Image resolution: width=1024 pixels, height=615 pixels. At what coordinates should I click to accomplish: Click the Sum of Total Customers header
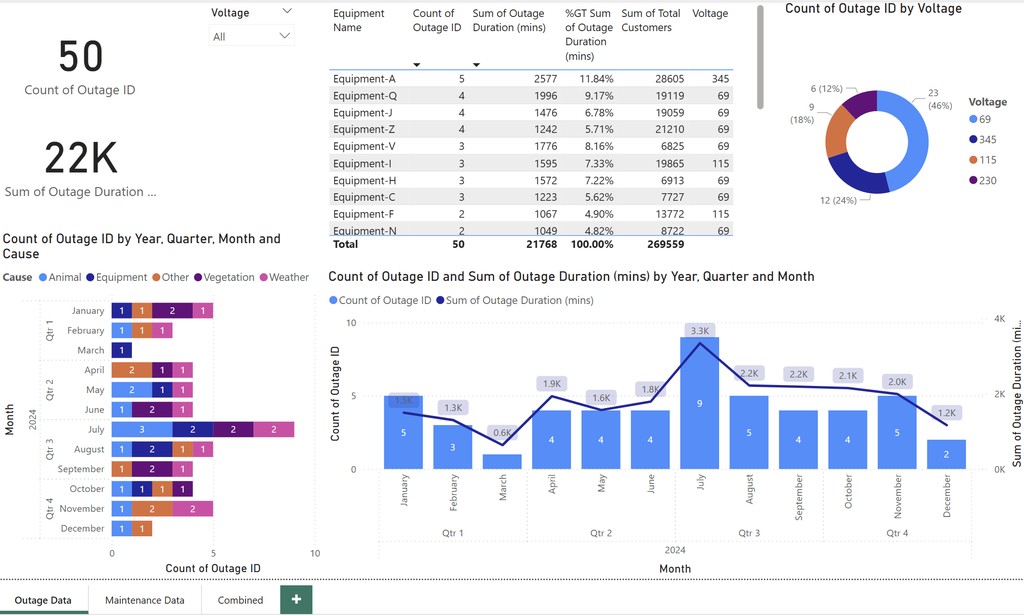click(650, 20)
